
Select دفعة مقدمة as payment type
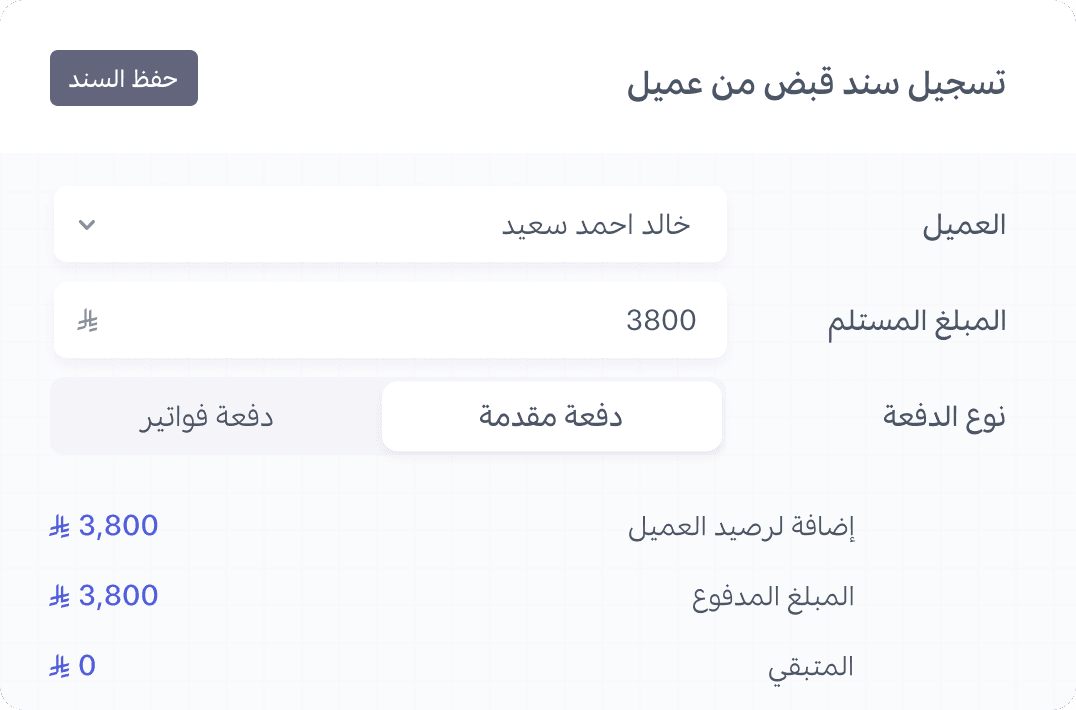tap(552, 416)
